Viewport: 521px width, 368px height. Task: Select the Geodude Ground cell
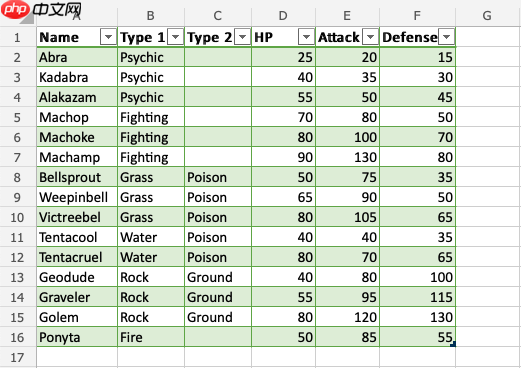point(218,277)
